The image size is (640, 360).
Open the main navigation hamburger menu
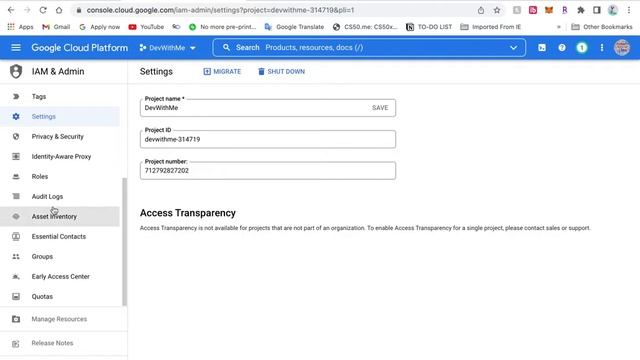pos(16,48)
